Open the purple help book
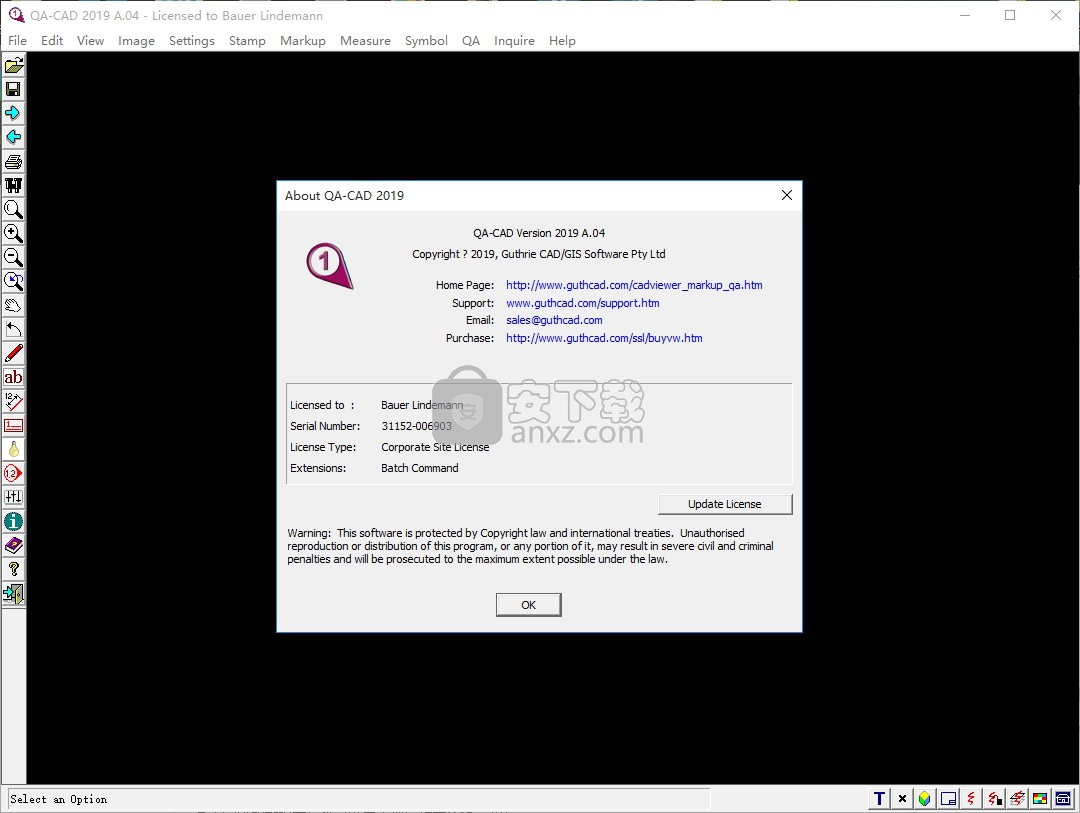This screenshot has width=1080, height=813. point(14,546)
